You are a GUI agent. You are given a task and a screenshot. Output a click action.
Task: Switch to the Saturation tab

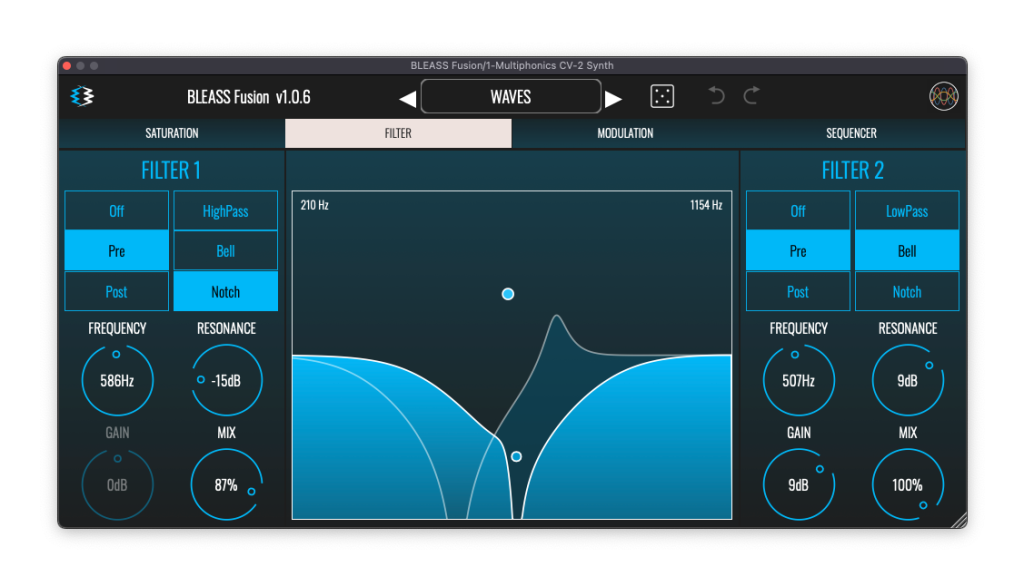(172, 133)
